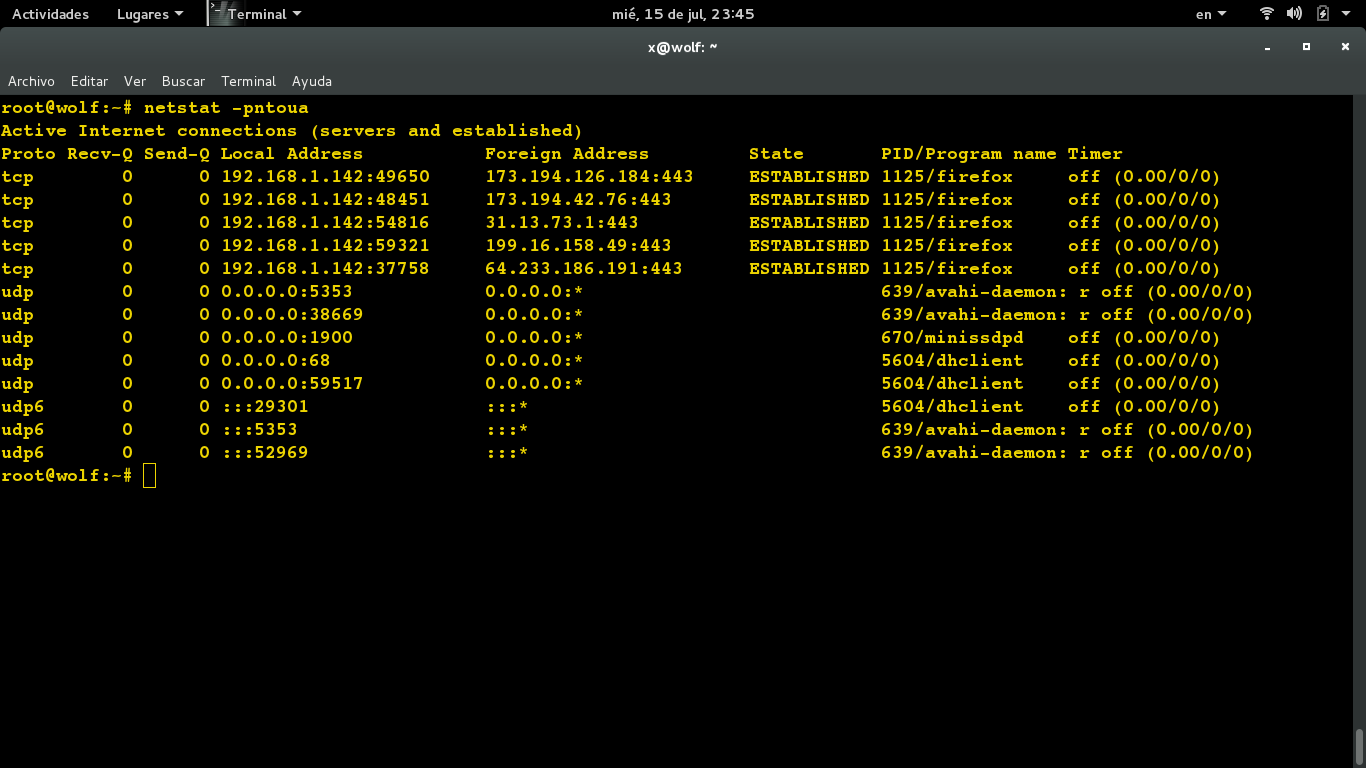Close the x@wolf terminal window
This screenshot has height=768, width=1366.
1344,47
